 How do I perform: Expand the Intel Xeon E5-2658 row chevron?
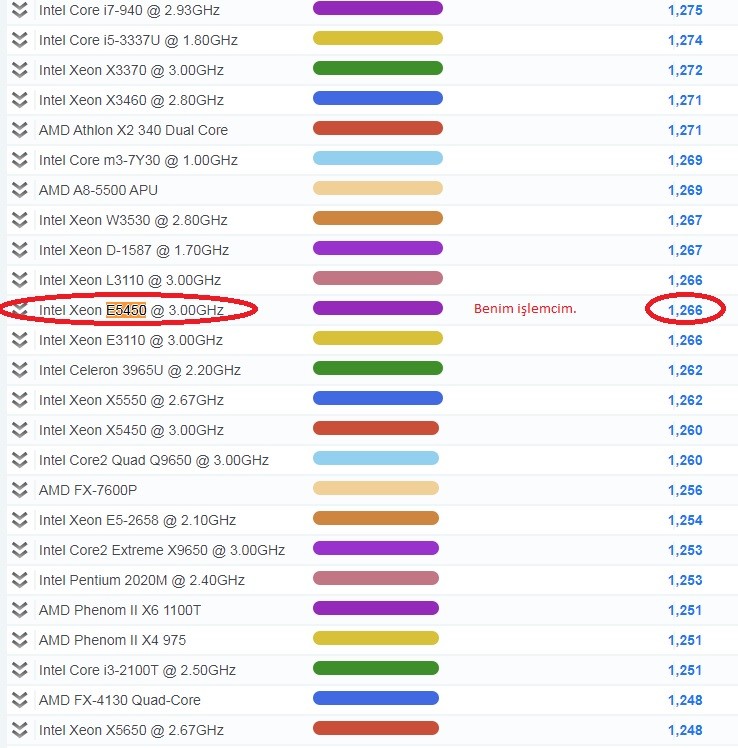20,520
